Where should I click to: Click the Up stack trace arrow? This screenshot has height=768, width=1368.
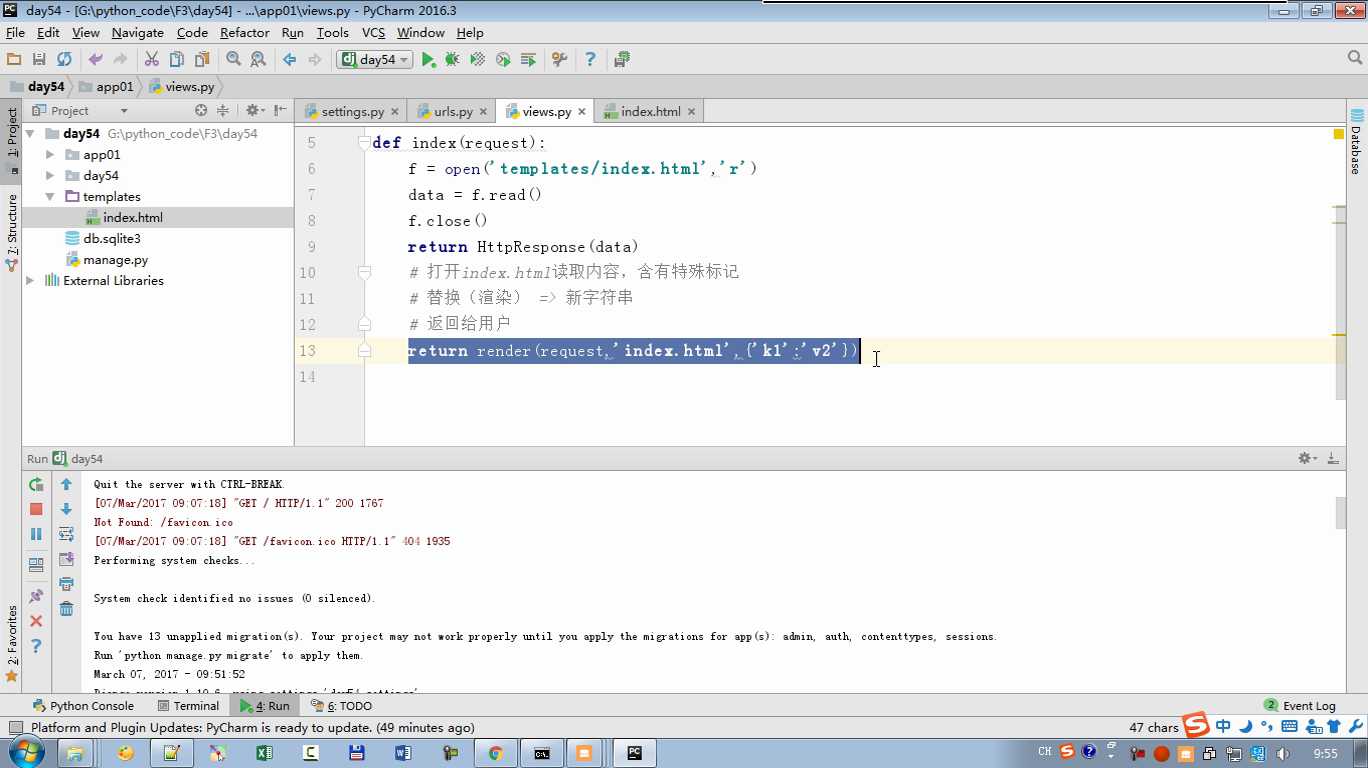click(66, 484)
